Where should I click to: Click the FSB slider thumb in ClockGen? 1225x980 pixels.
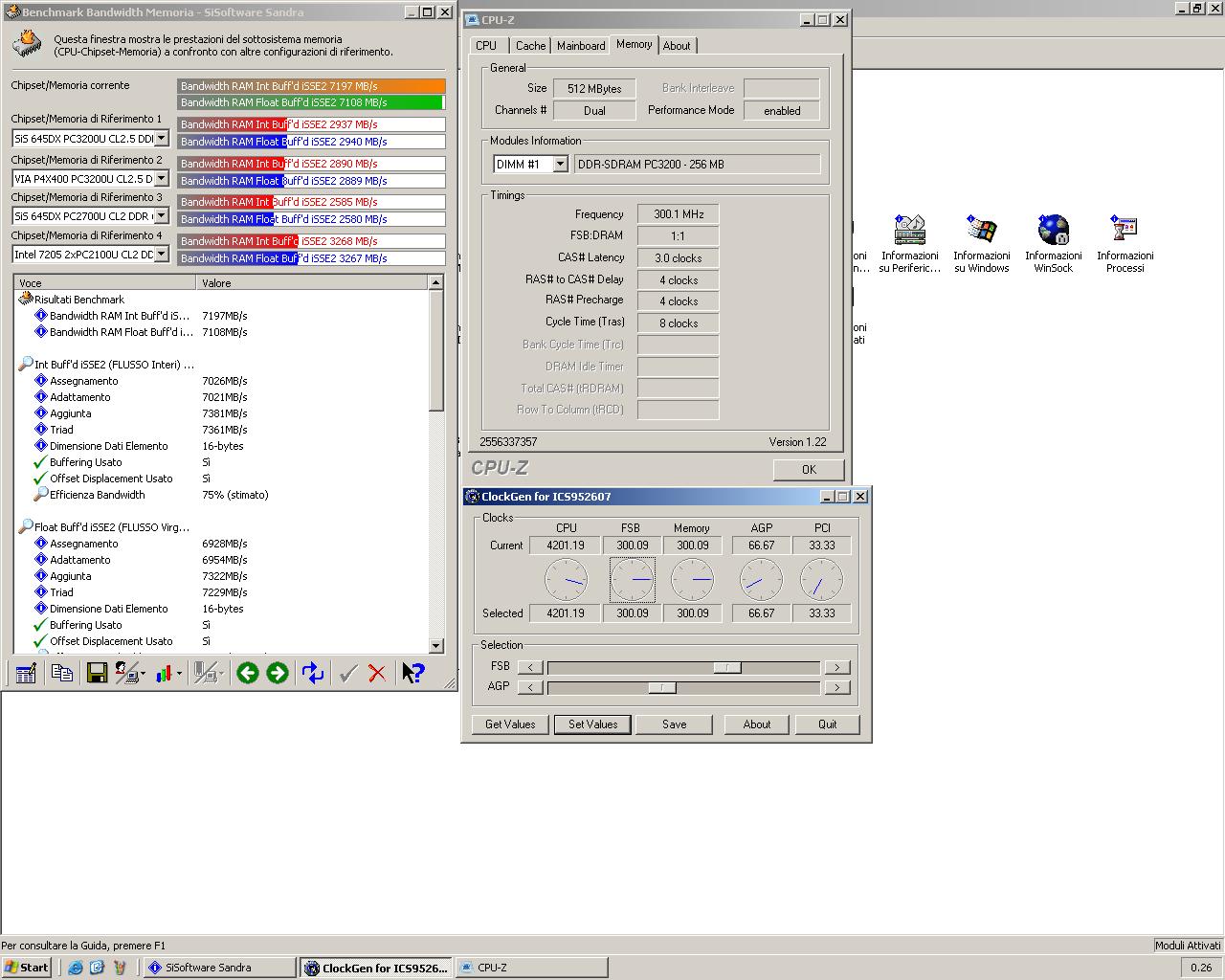[x=727, y=667]
